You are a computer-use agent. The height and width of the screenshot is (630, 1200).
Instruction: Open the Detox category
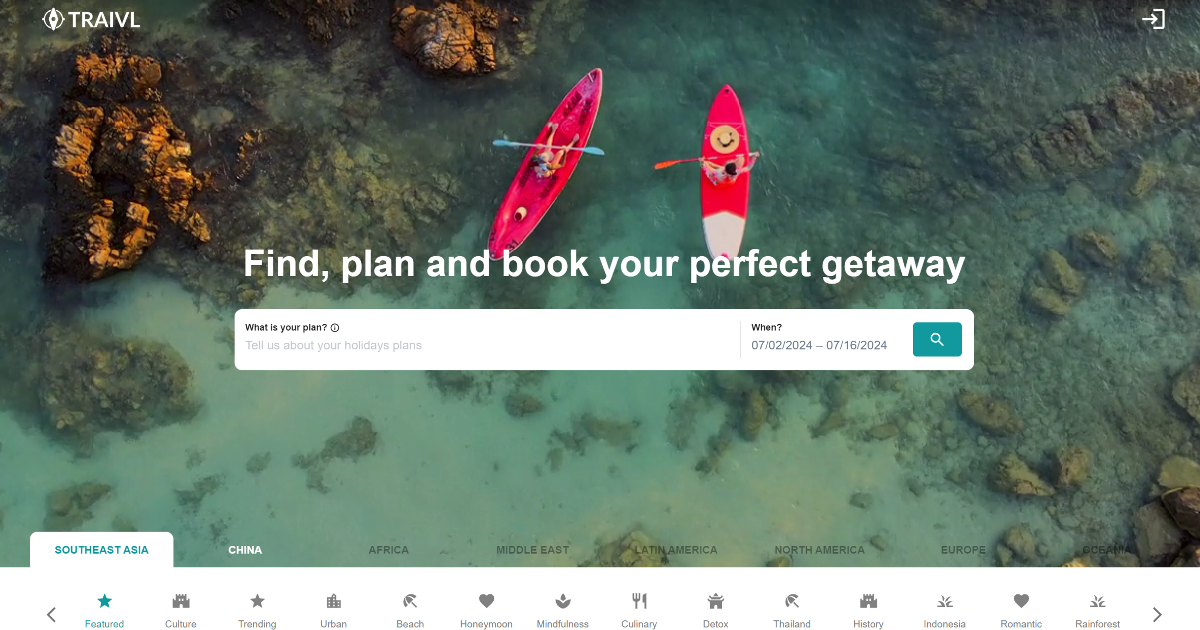pos(715,610)
